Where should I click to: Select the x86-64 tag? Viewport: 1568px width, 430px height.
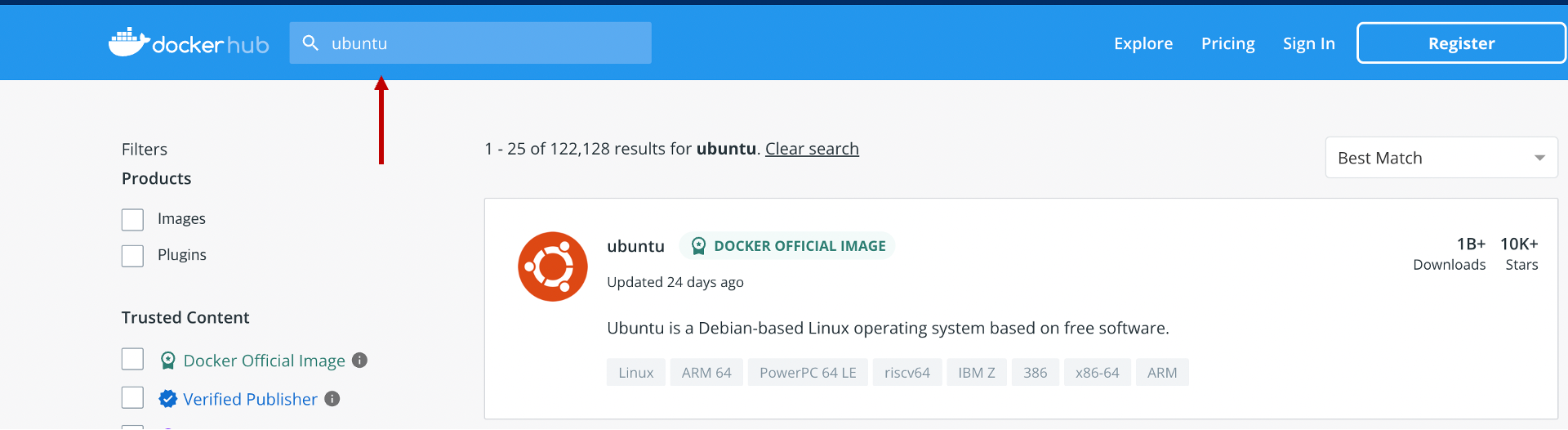1098,373
